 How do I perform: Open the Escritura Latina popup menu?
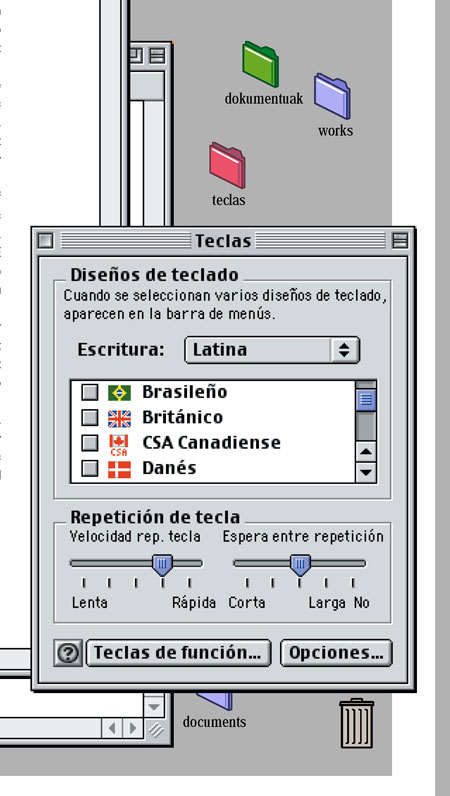pyautogui.click(x=272, y=350)
